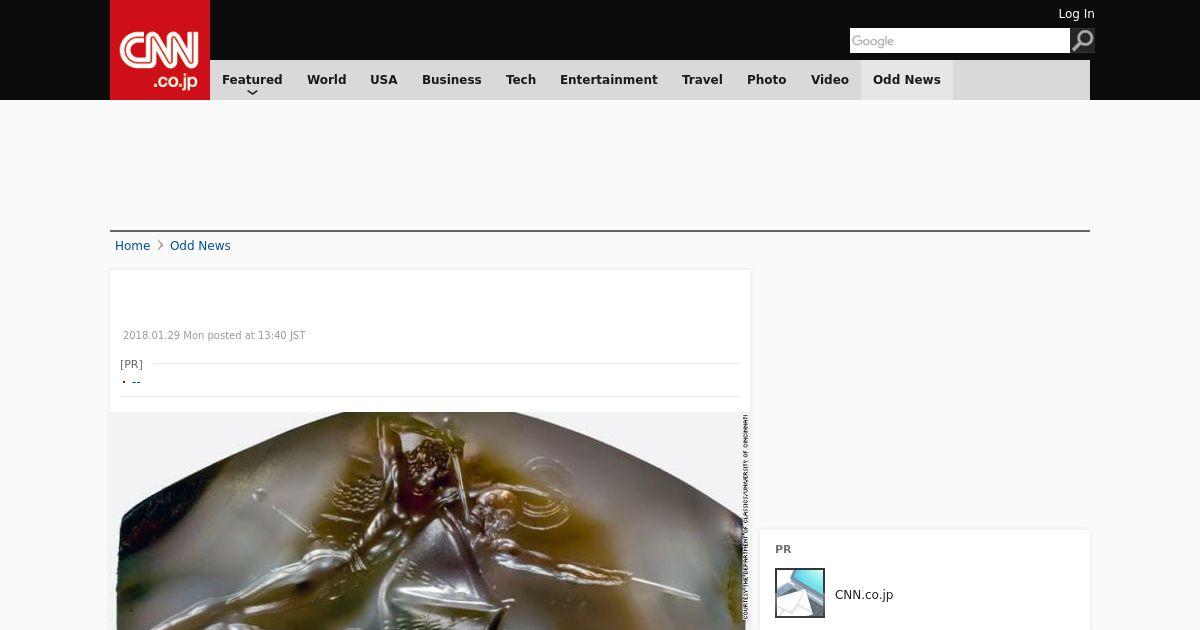Go to the USA section
1200x630 pixels.
[384, 80]
